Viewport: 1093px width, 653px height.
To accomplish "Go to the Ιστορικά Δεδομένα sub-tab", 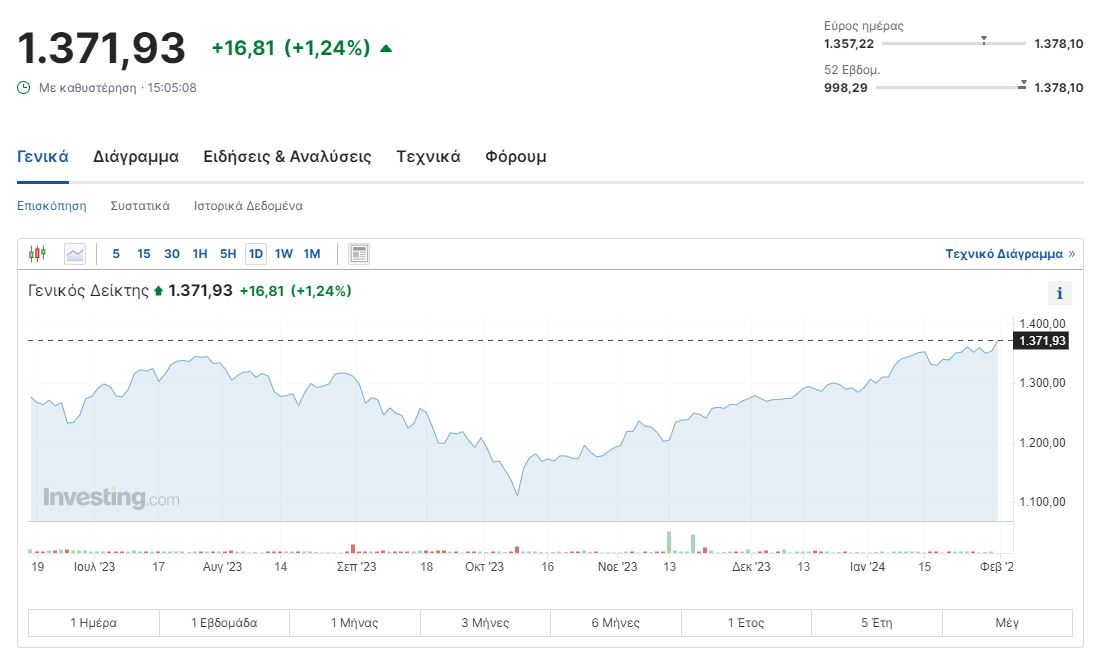I will [x=248, y=206].
